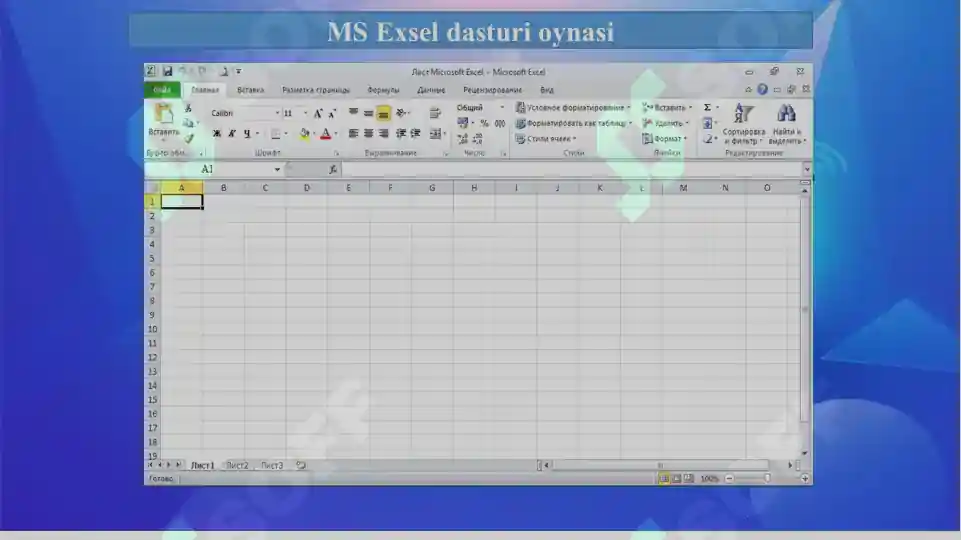The height and width of the screenshot is (540, 961).
Task: Open Сортировка и фильтр dropdown
Action: tap(743, 124)
